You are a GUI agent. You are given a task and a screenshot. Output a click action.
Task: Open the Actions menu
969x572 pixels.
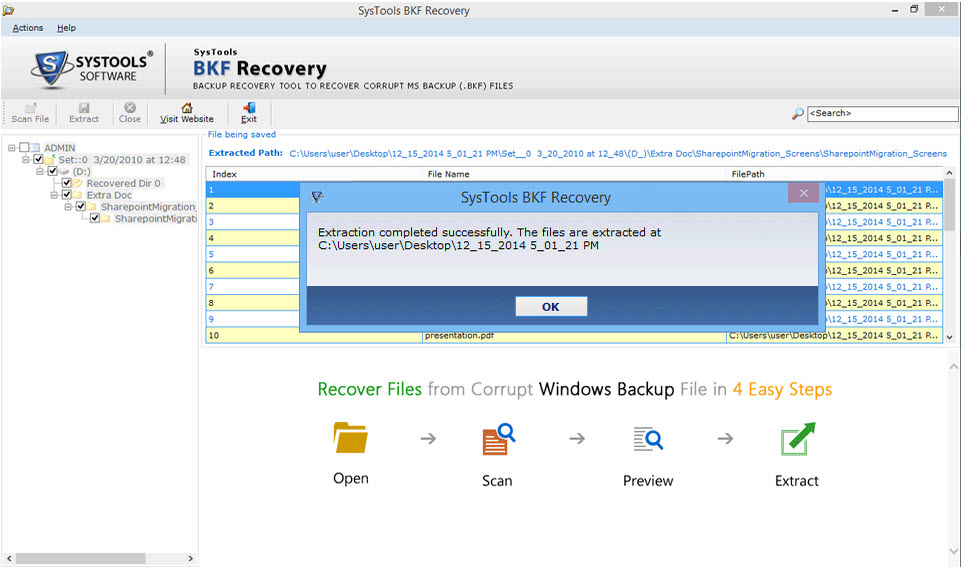tap(28, 28)
